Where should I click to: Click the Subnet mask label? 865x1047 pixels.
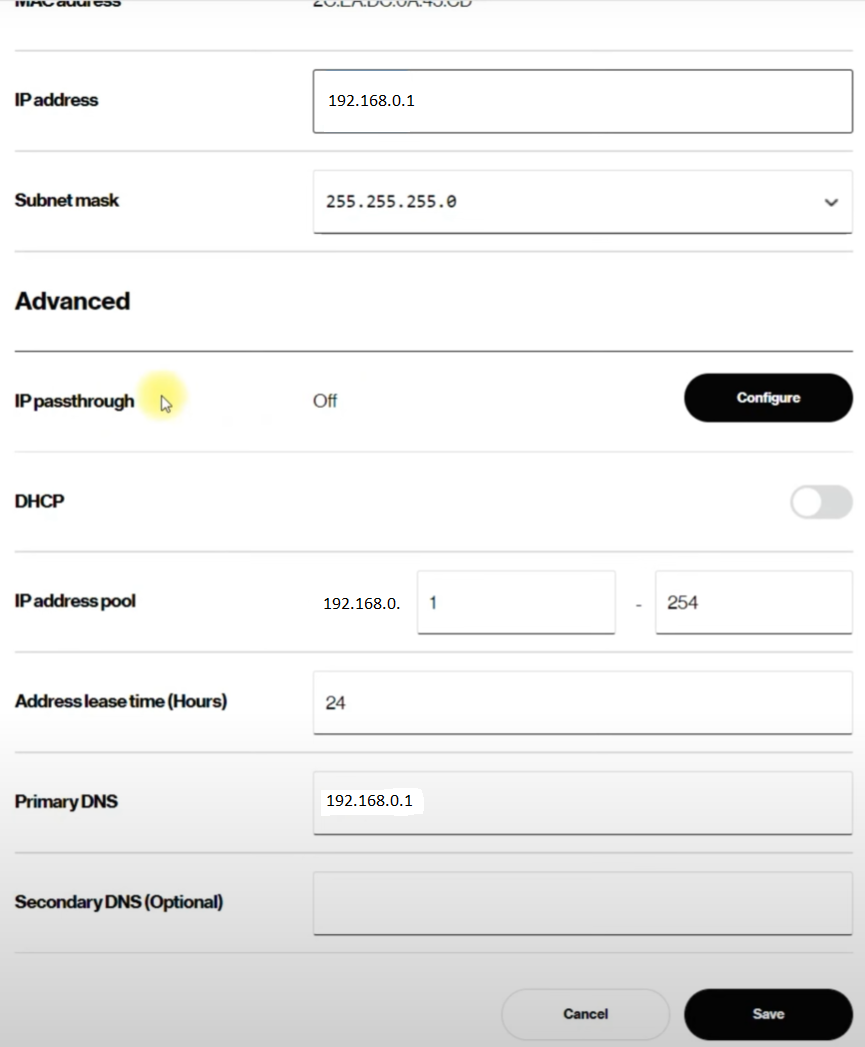(x=67, y=200)
